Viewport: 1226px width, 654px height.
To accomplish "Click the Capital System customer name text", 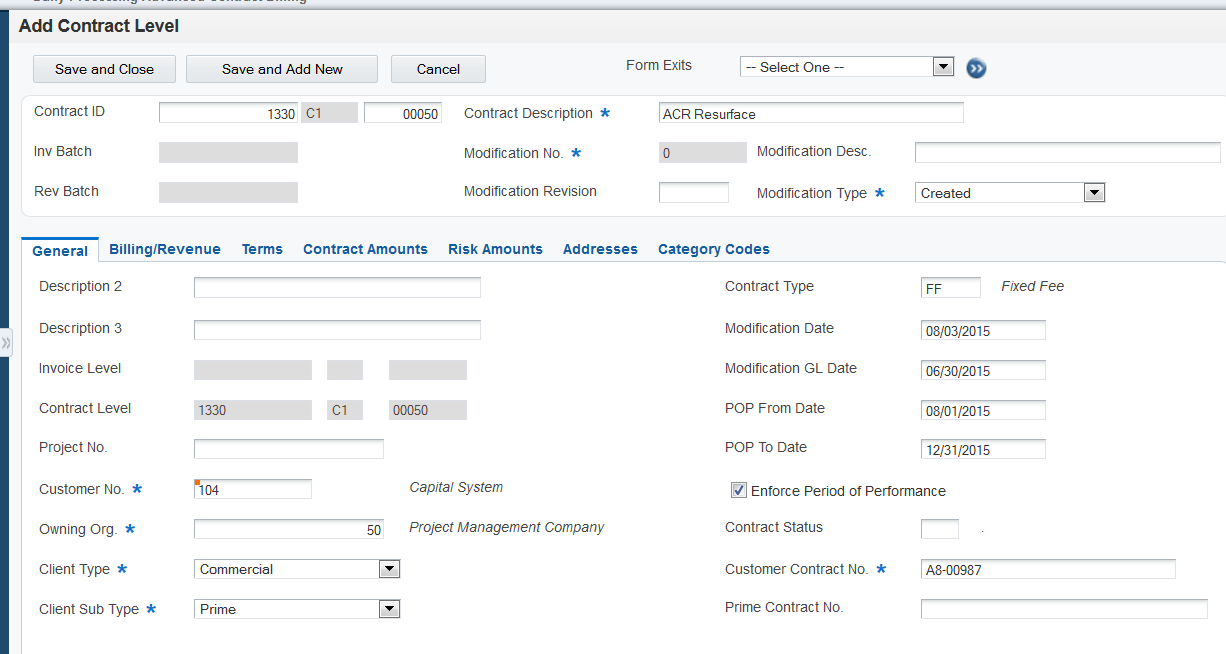I will (456, 487).
